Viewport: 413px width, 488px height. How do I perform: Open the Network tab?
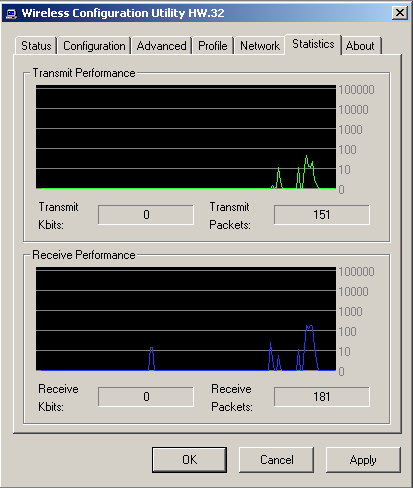[260, 46]
